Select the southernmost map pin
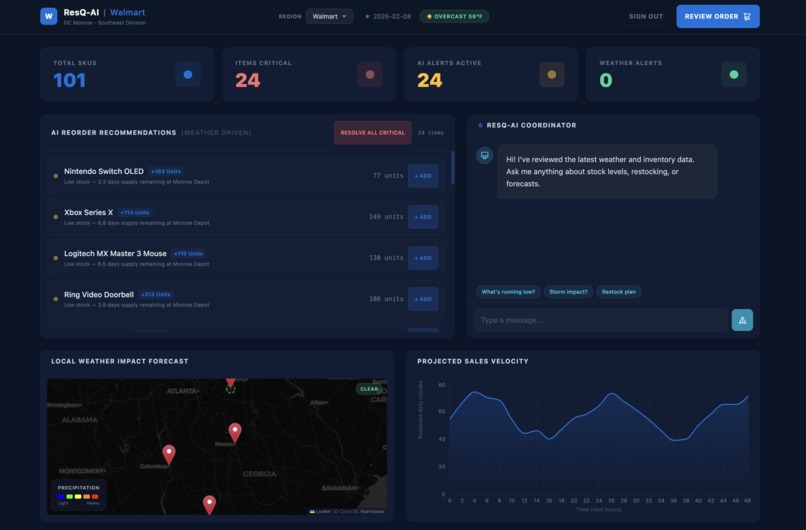The width and height of the screenshot is (806, 530). coord(209,504)
